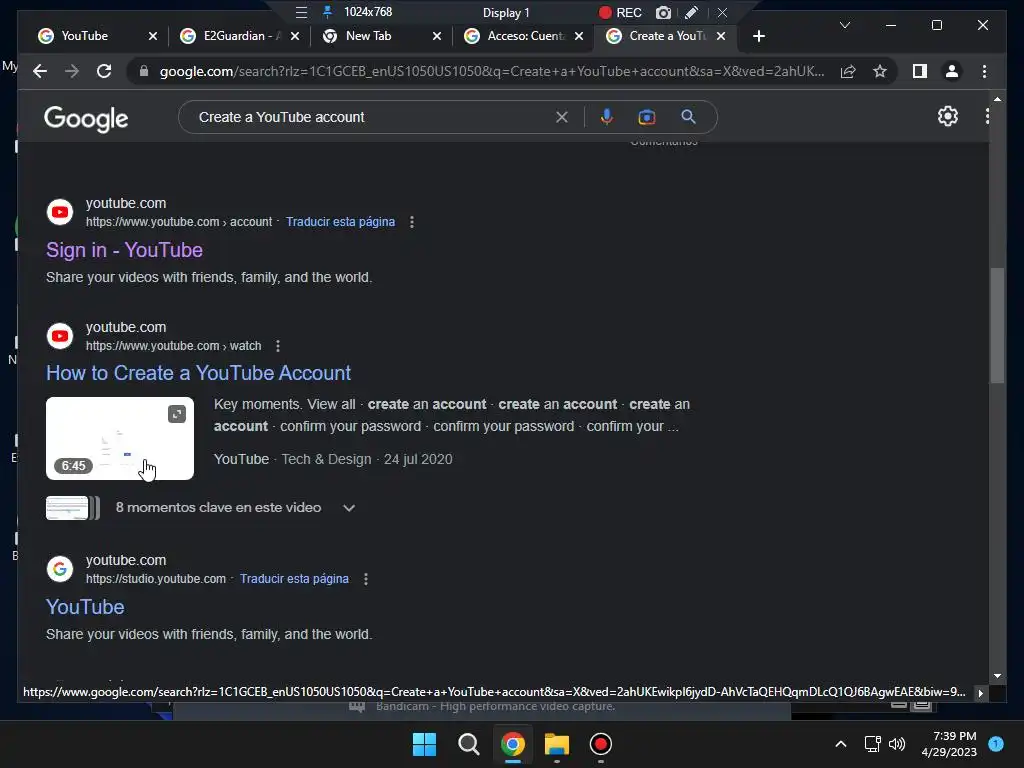This screenshot has height=768, width=1024.
Task: Open the Google apps menu dots
Action: [x=987, y=116]
